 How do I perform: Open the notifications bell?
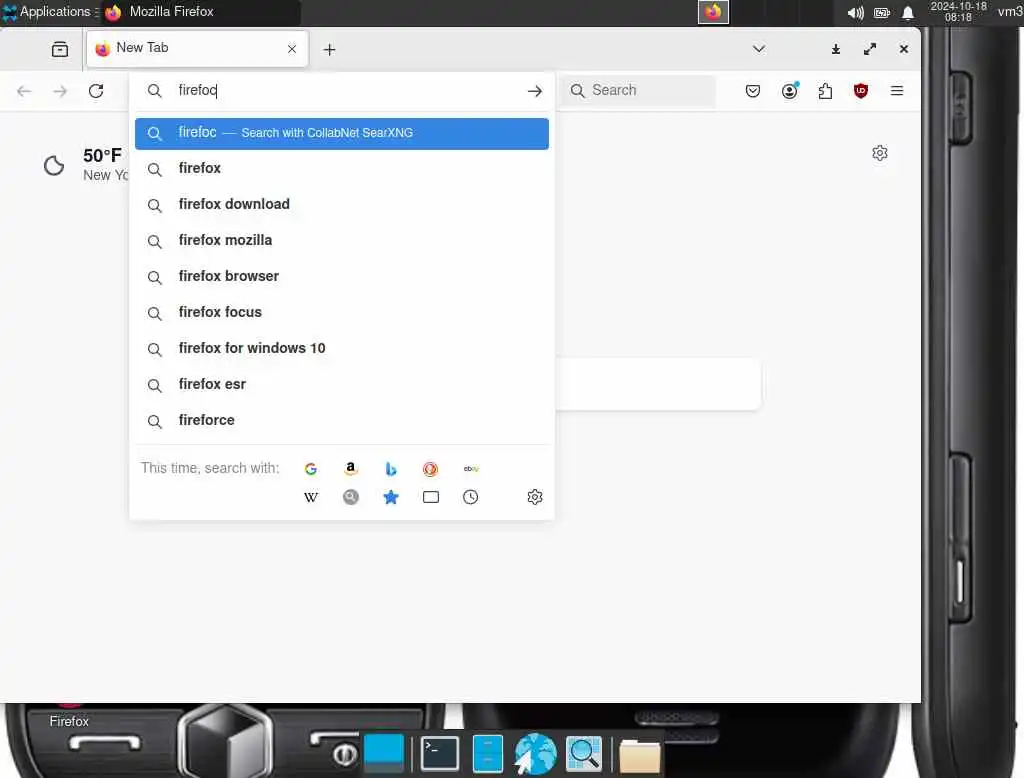pyautogui.click(x=908, y=12)
